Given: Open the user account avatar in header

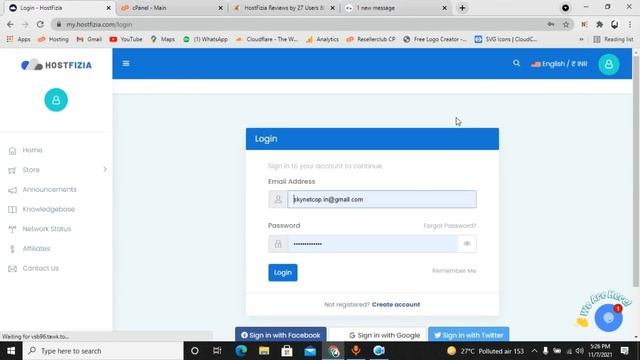Looking at the screenshot, I should pyautogui.click(x=609, y=64).
